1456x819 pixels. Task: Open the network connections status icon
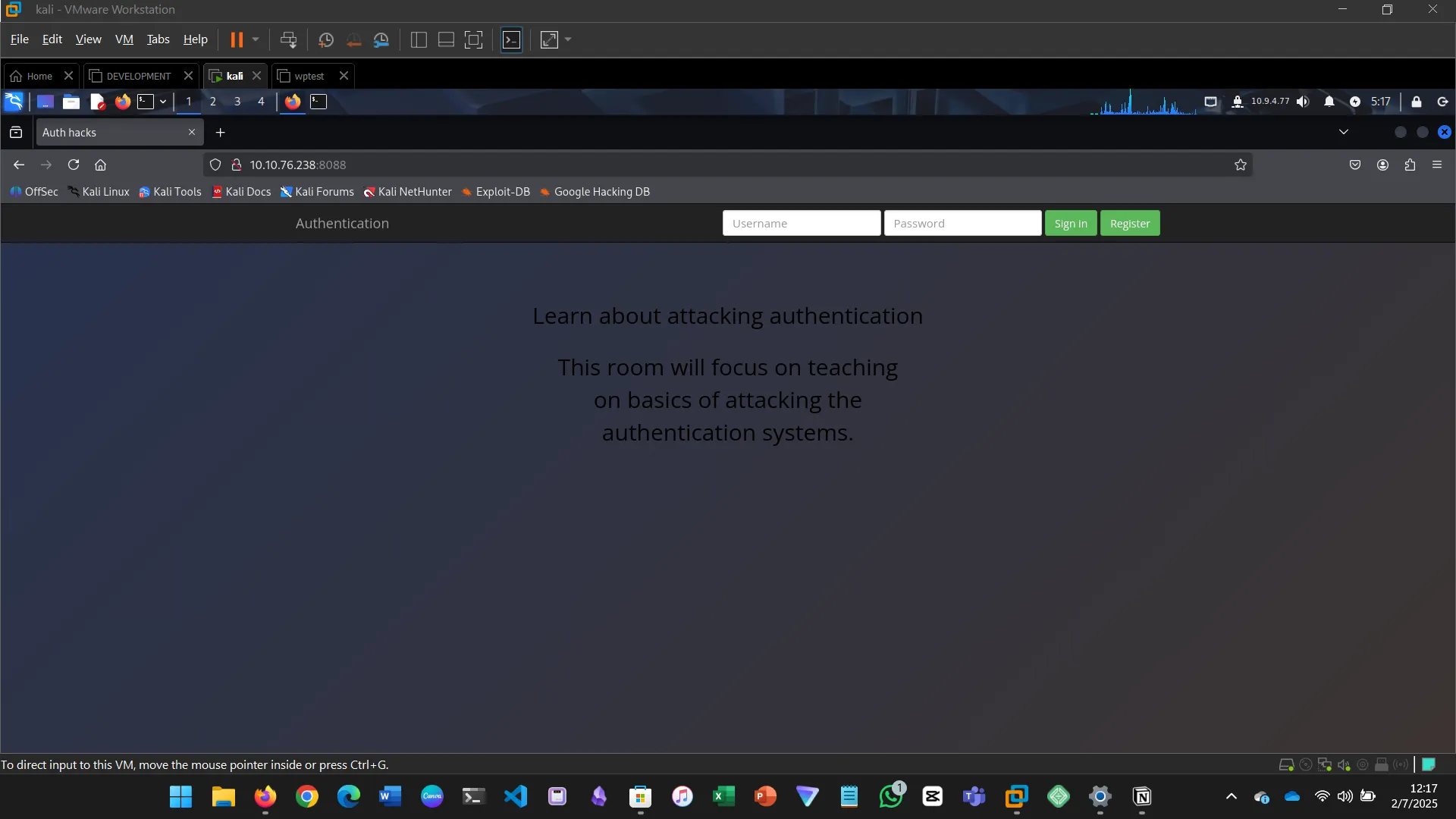1210,101
